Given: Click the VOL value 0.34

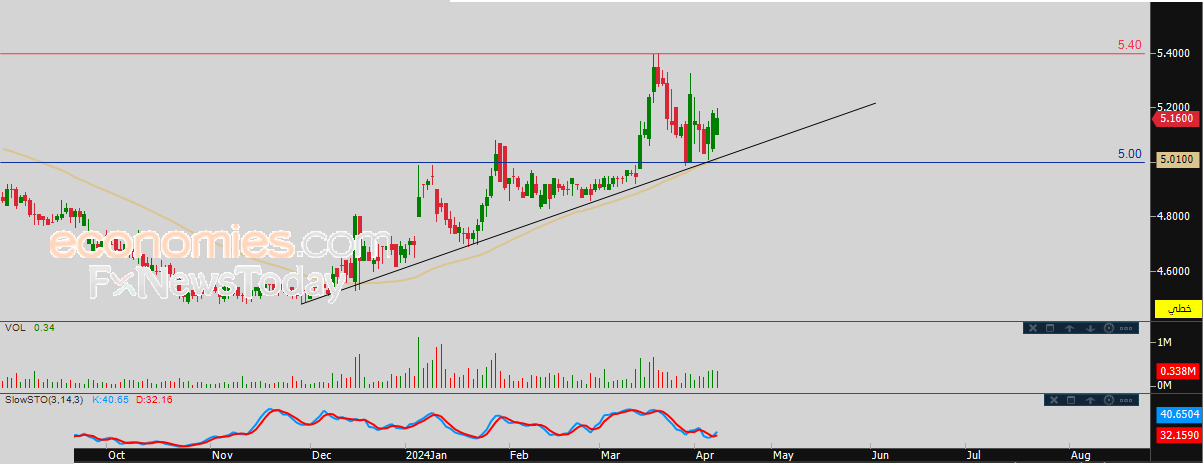Looking at the screenshot, I should (43, 327).
